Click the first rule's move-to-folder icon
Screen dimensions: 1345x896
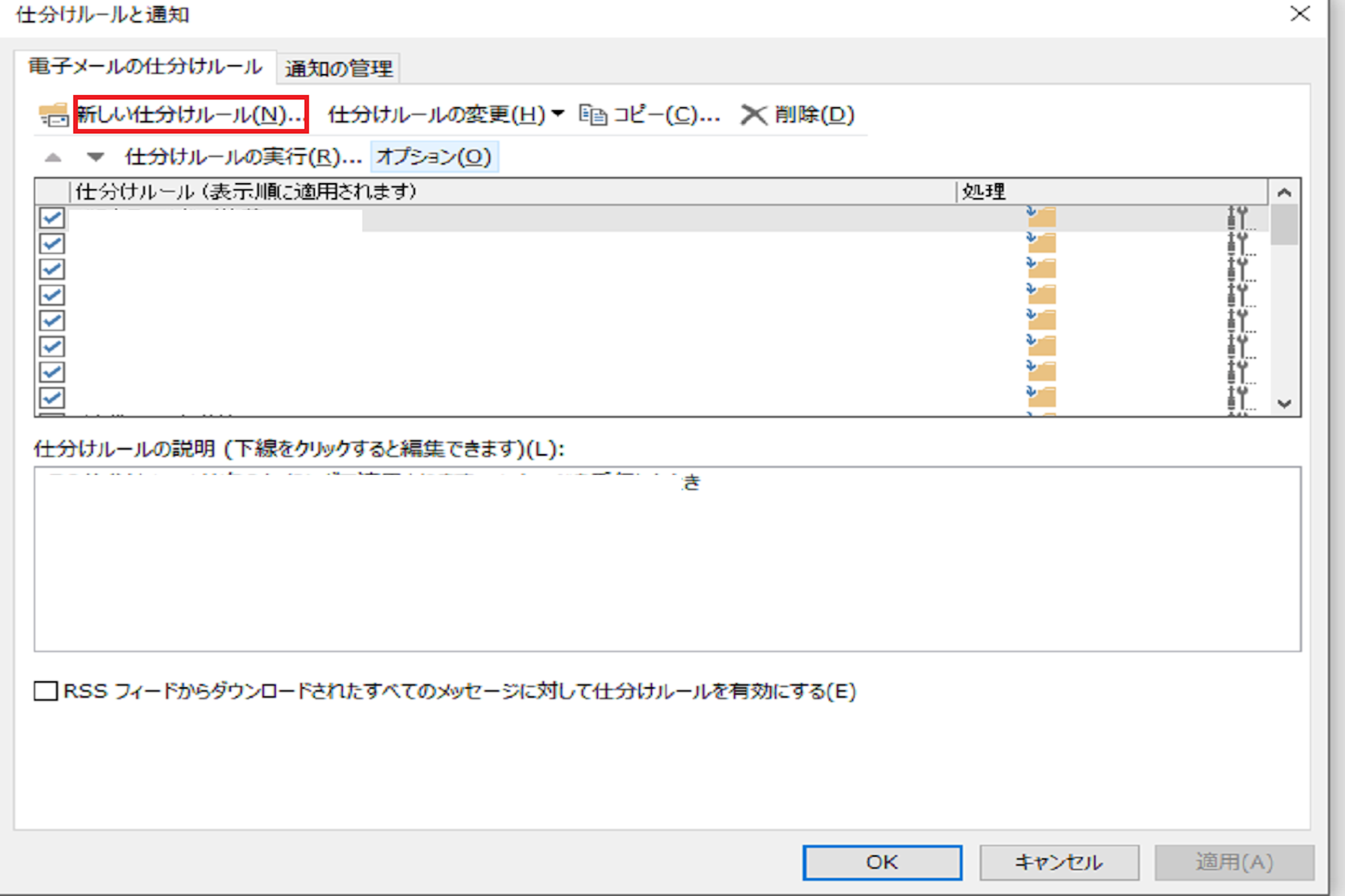point(1041,217)
